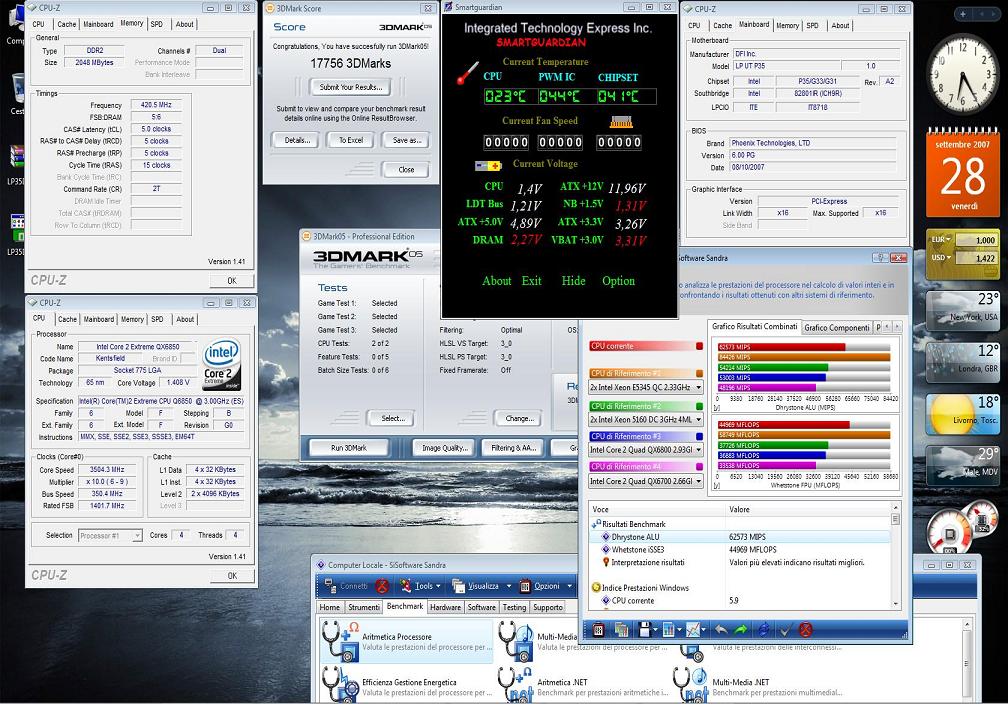
Task: Open the Processor #1 selection dropdown in CPU-Z
Action: 137,536
